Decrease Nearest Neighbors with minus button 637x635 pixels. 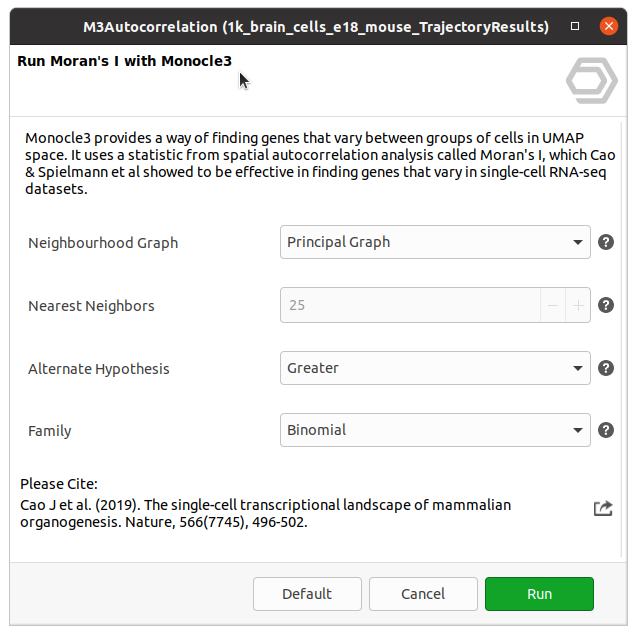click(x=553, y=305)
